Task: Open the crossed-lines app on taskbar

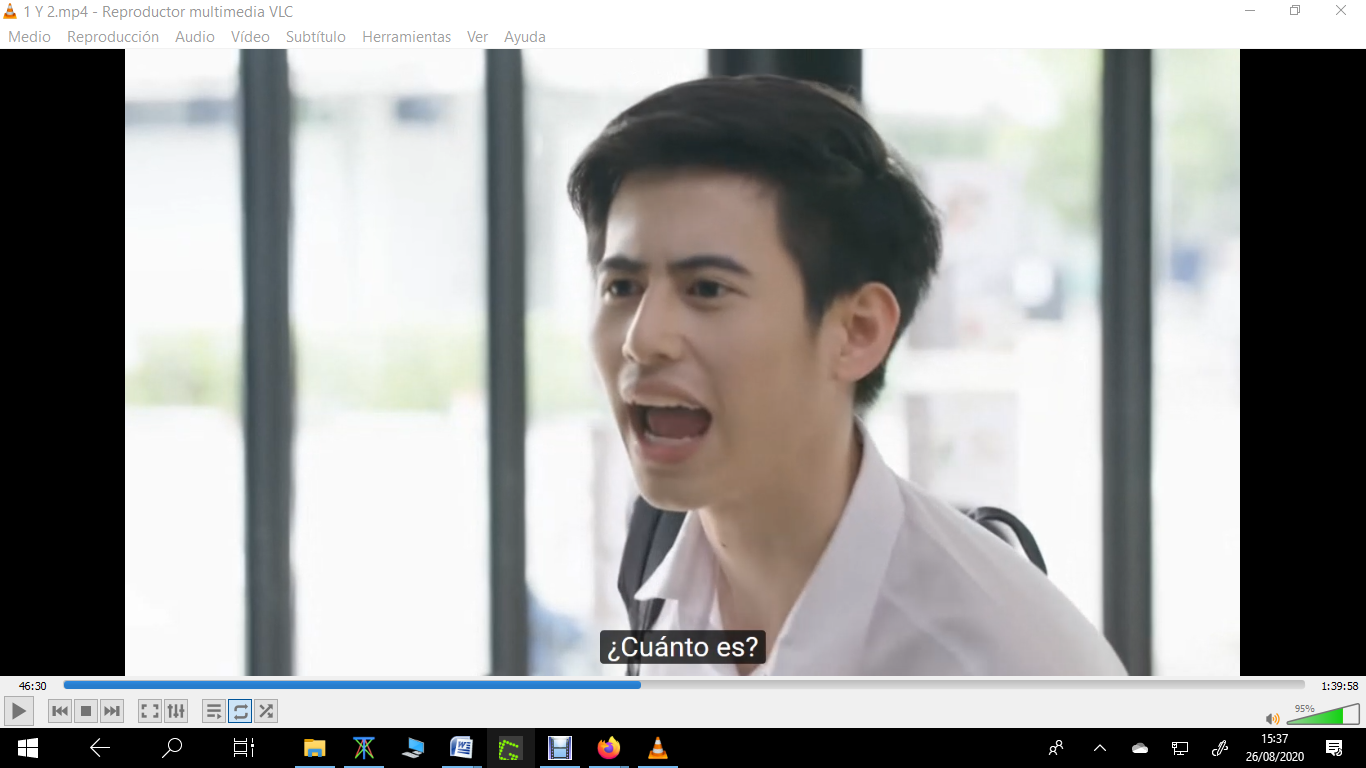Action: pyautogui.click(x=364, y=748)
